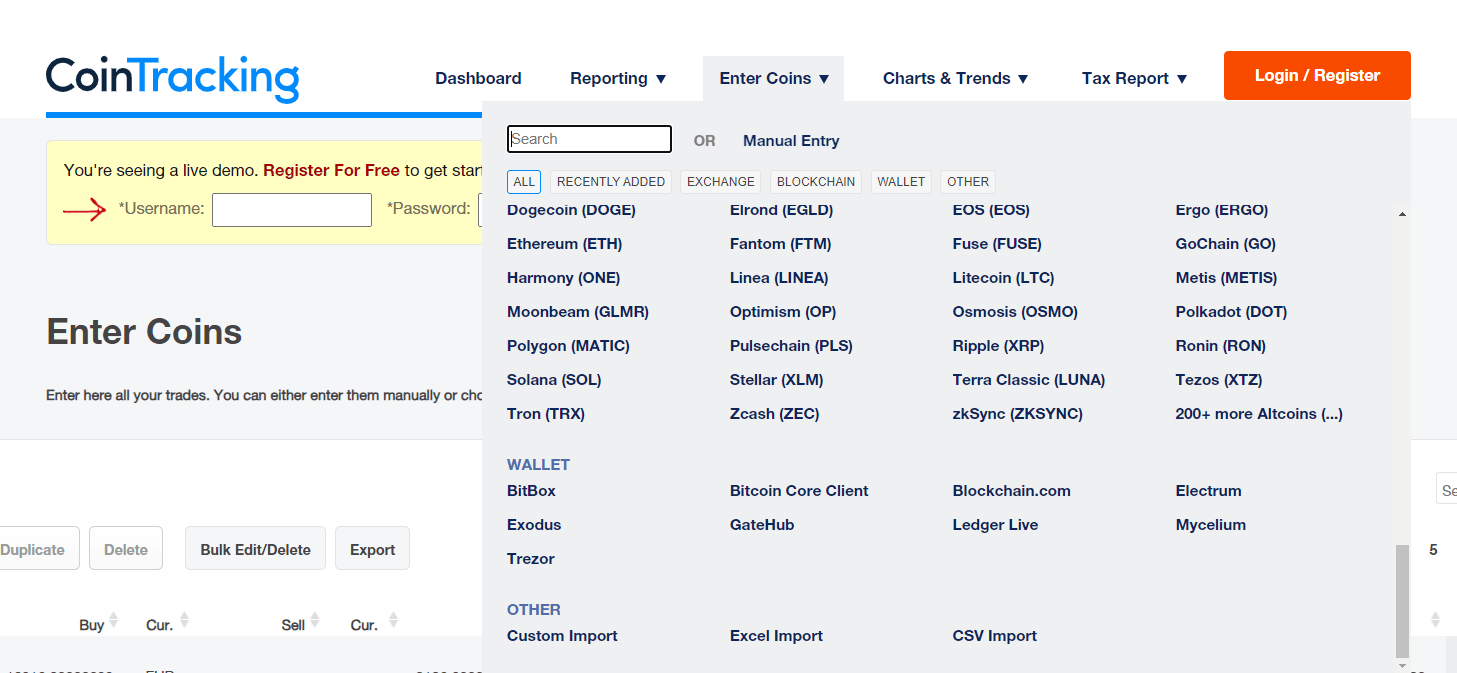Collapse the Enter Coins menu
This screenshot has width=1457, height=673.
[774, 78]
